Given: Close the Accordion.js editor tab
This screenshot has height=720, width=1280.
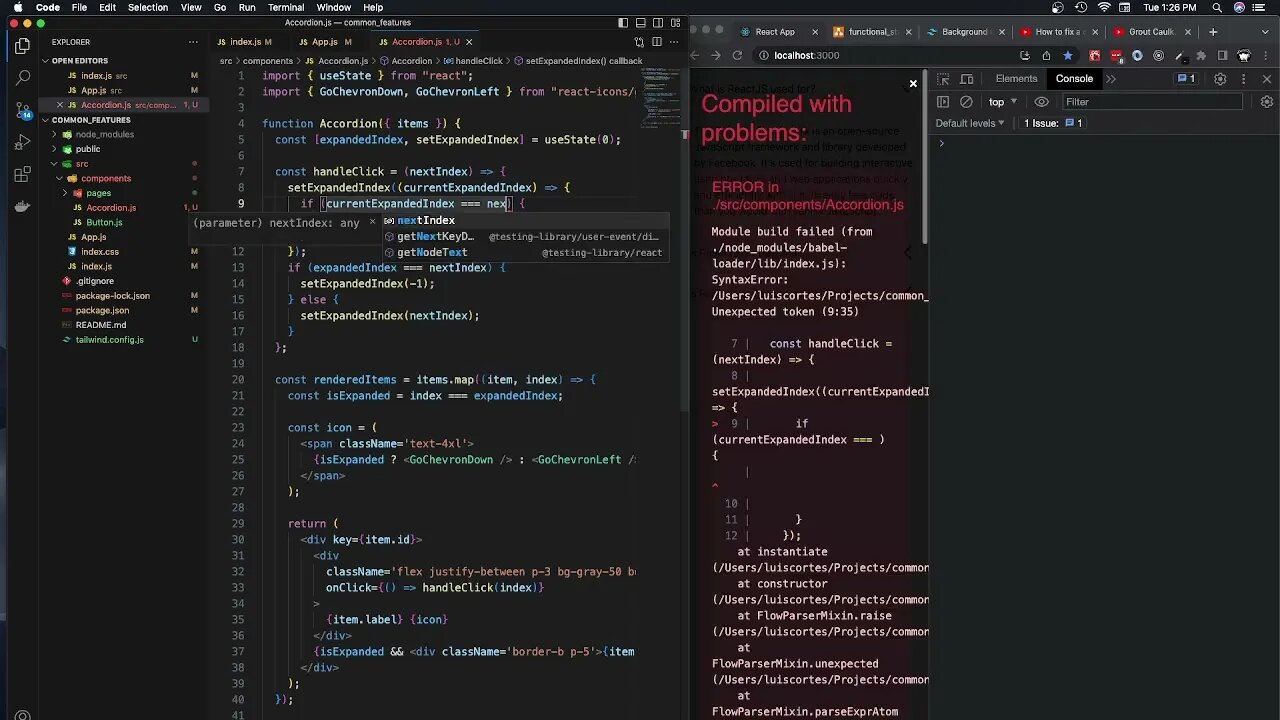Looking at the screenshot, I should 470,42.
